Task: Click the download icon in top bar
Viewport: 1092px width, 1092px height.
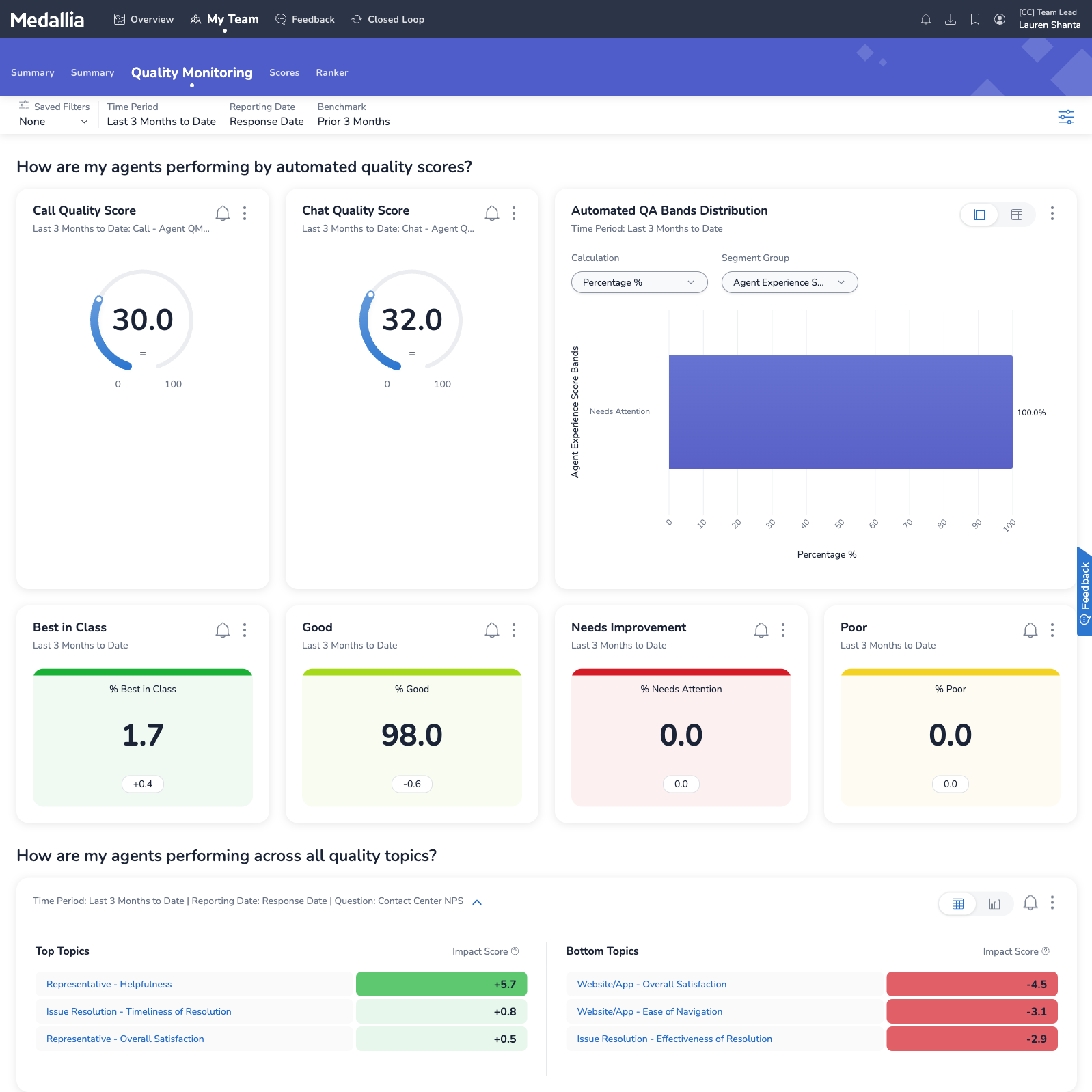Action: (950, 19)
